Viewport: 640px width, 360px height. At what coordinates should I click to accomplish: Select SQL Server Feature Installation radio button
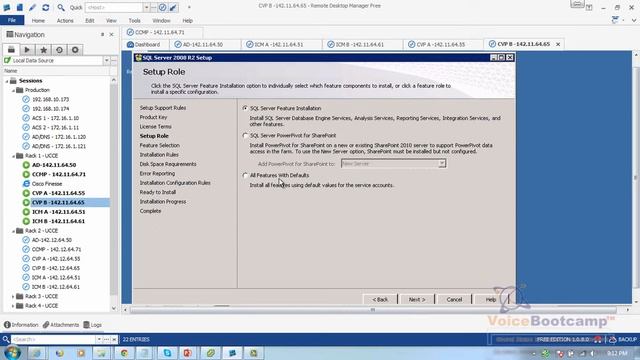click(x=245, y=108)
